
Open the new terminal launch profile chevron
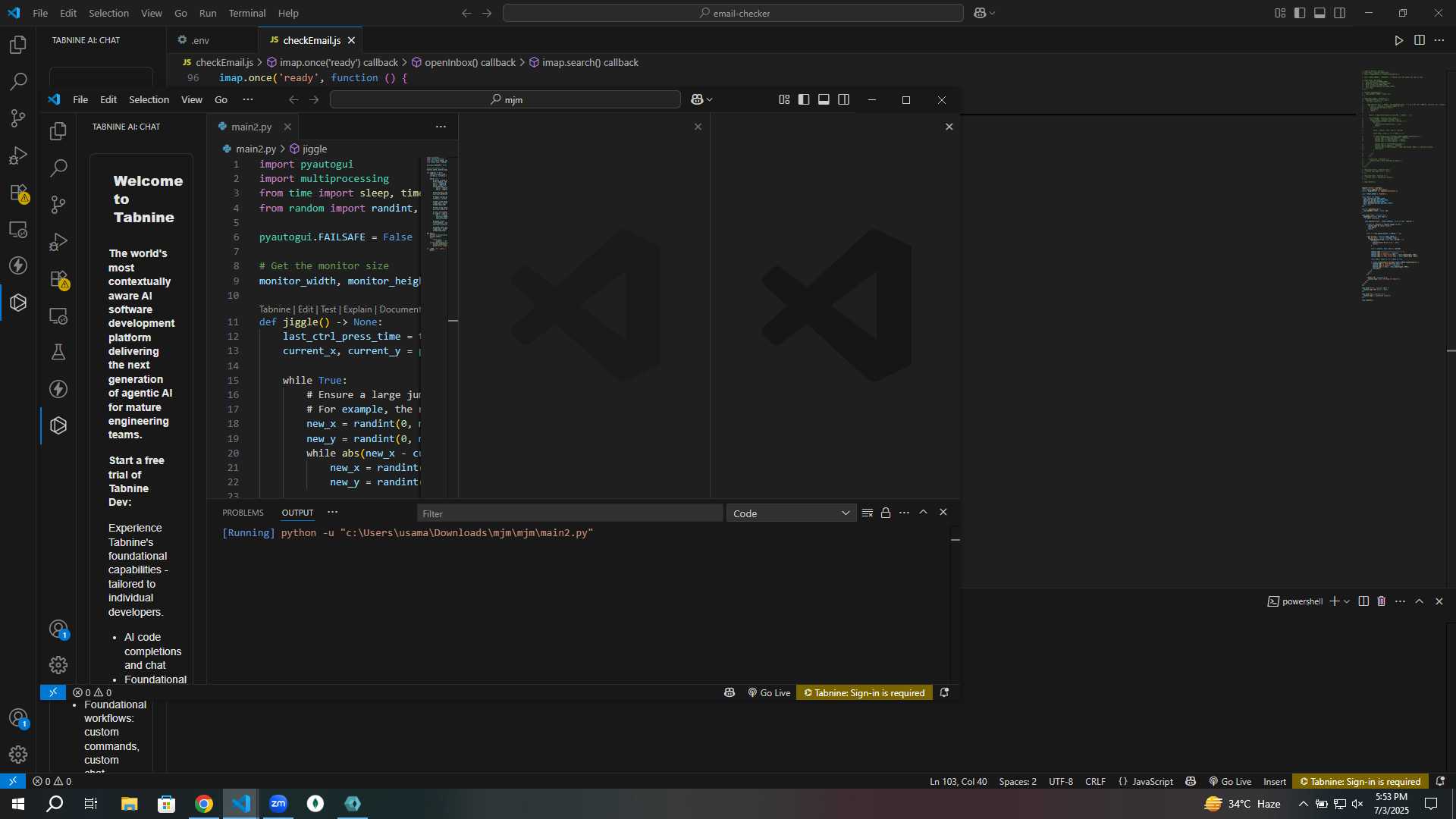point(1347,601)
